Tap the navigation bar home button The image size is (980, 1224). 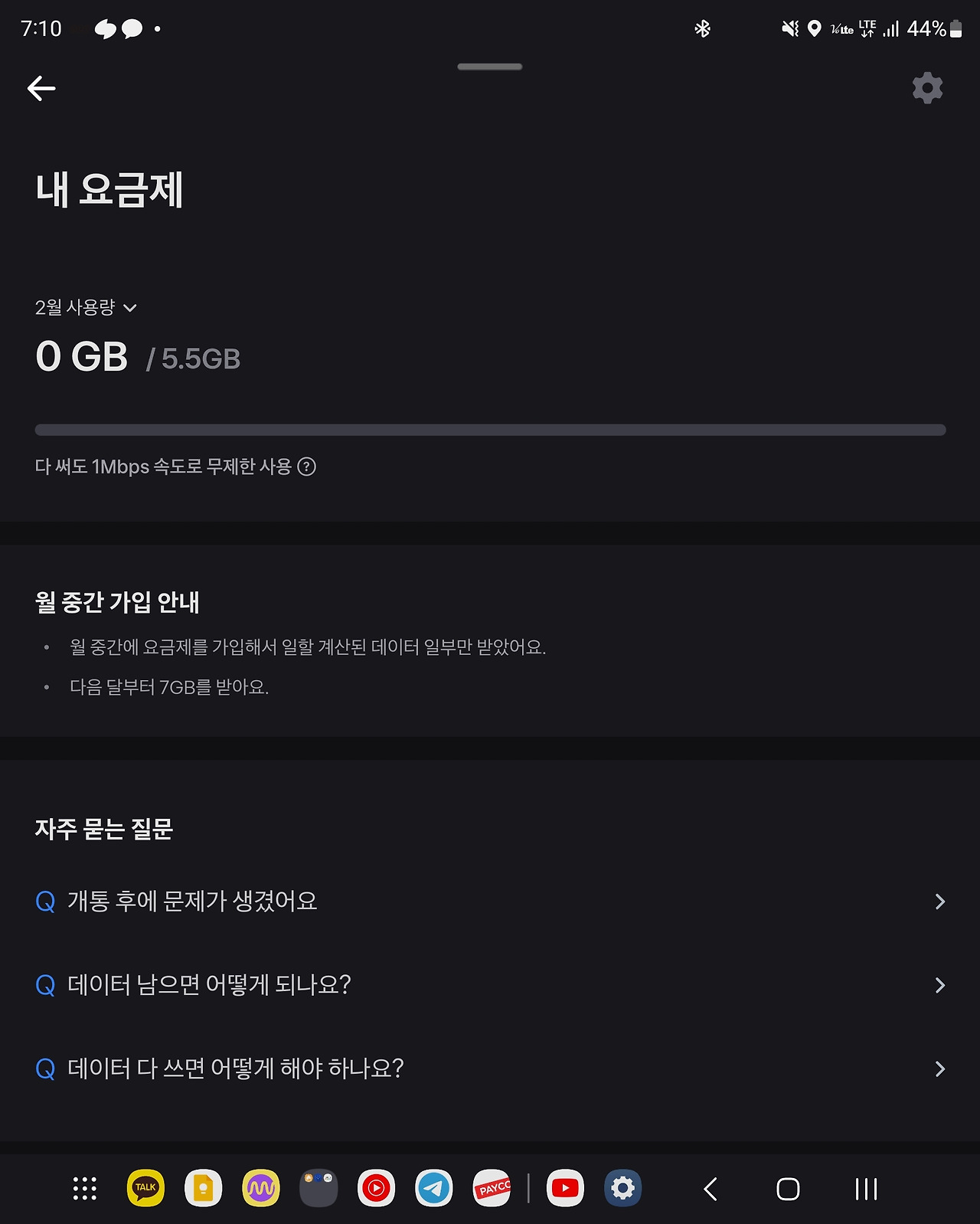tap(788, 1189)
